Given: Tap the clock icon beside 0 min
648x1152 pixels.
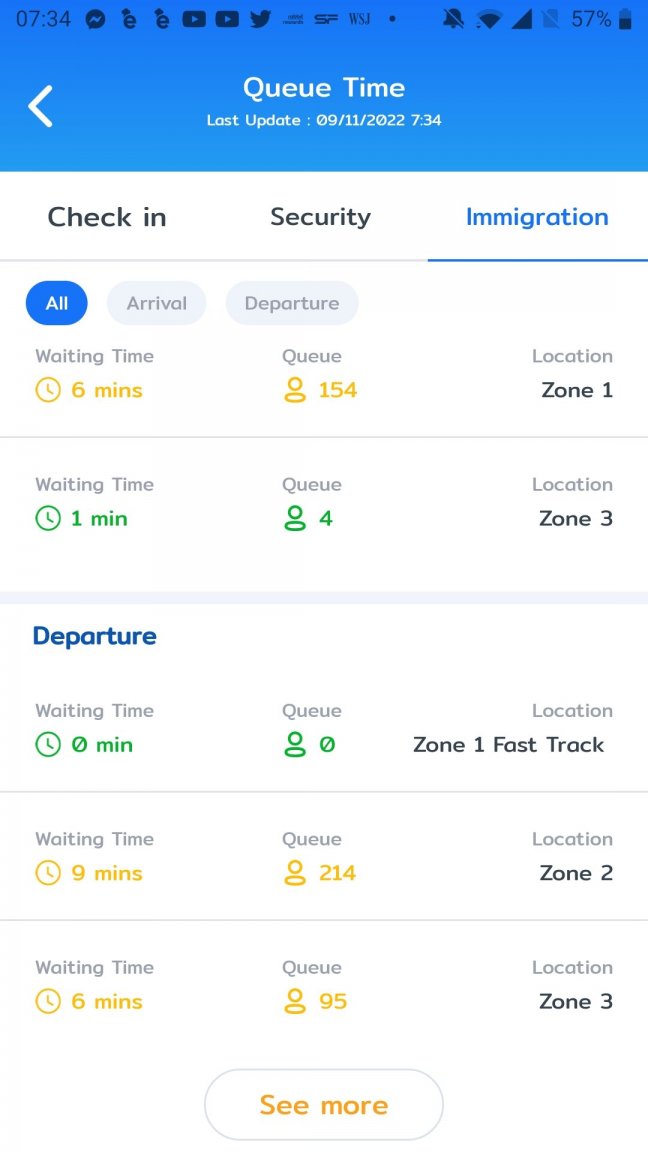Looking at the screenshot, I should pos(48,744).
